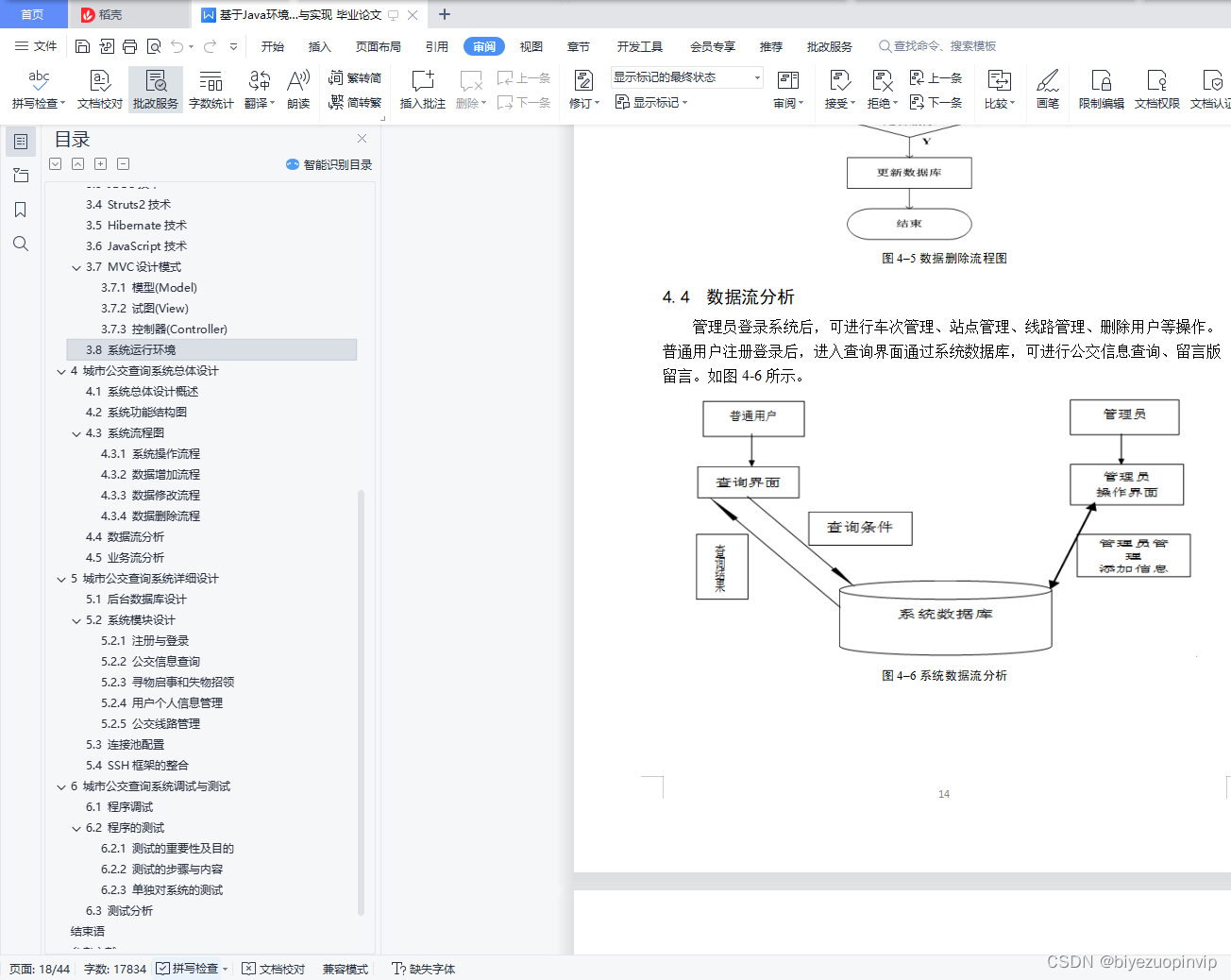Expand all outline levels plus button

[100, 164]
